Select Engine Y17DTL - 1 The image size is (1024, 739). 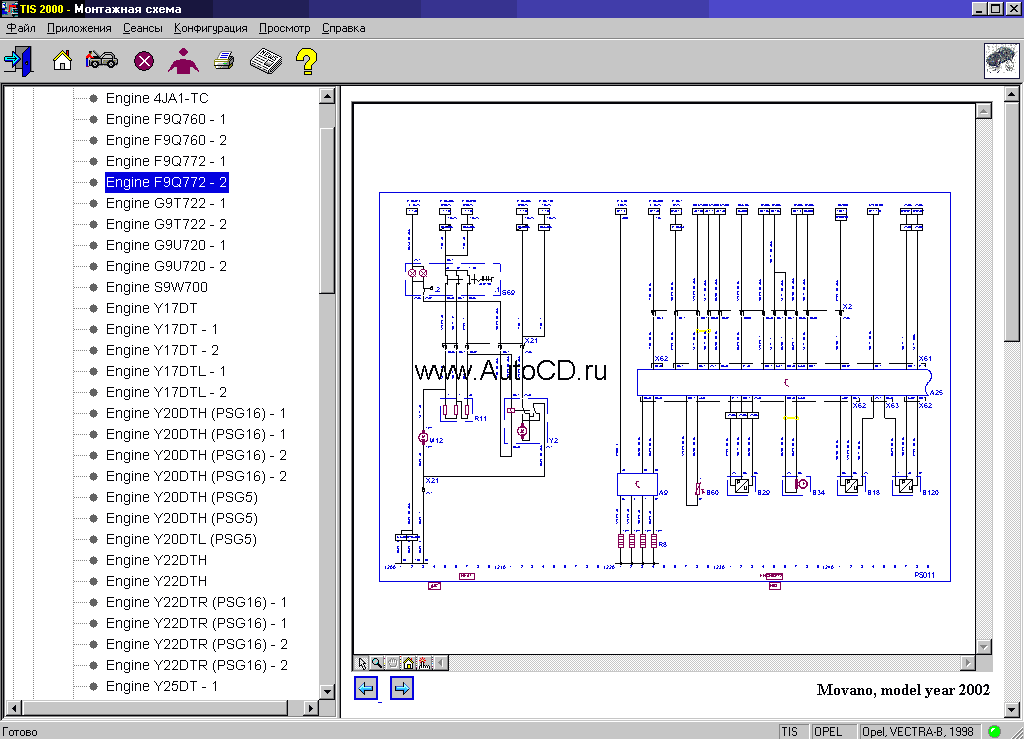(x=166, y=371)
